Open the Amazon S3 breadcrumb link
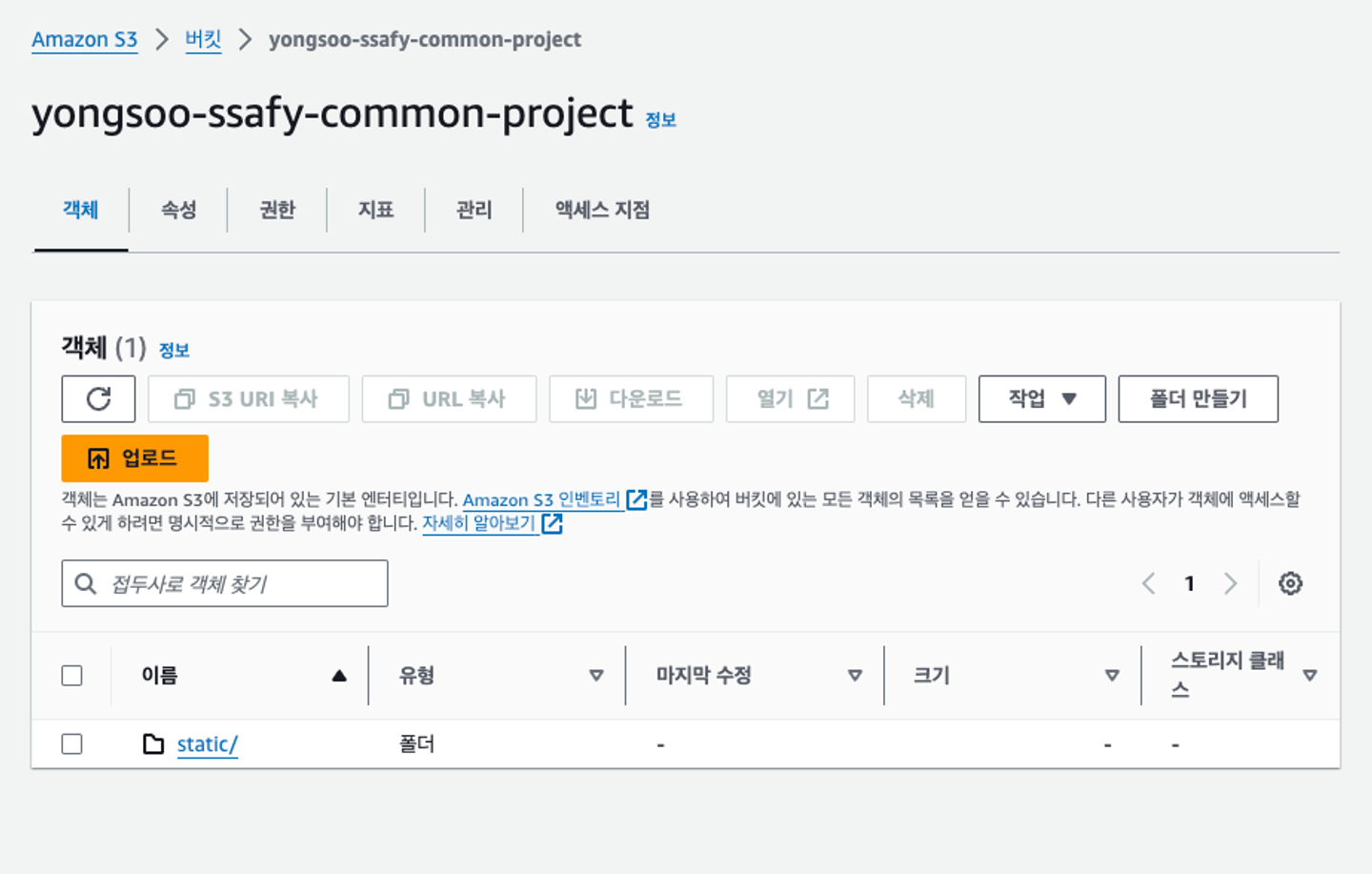1372x874 pixels. (x=85, y=39)
